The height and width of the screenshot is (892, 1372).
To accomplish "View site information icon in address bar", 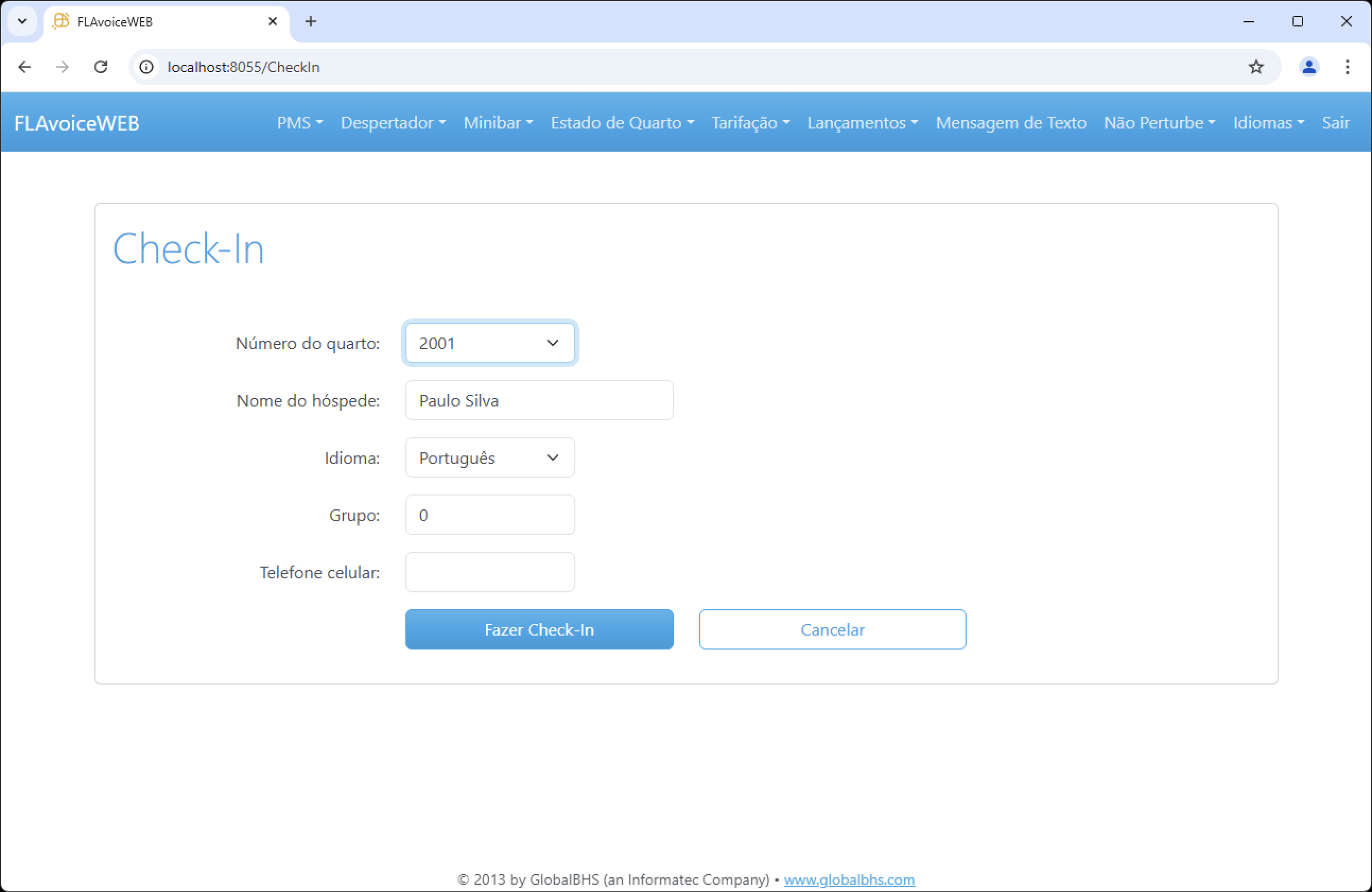I will (147, 67).
